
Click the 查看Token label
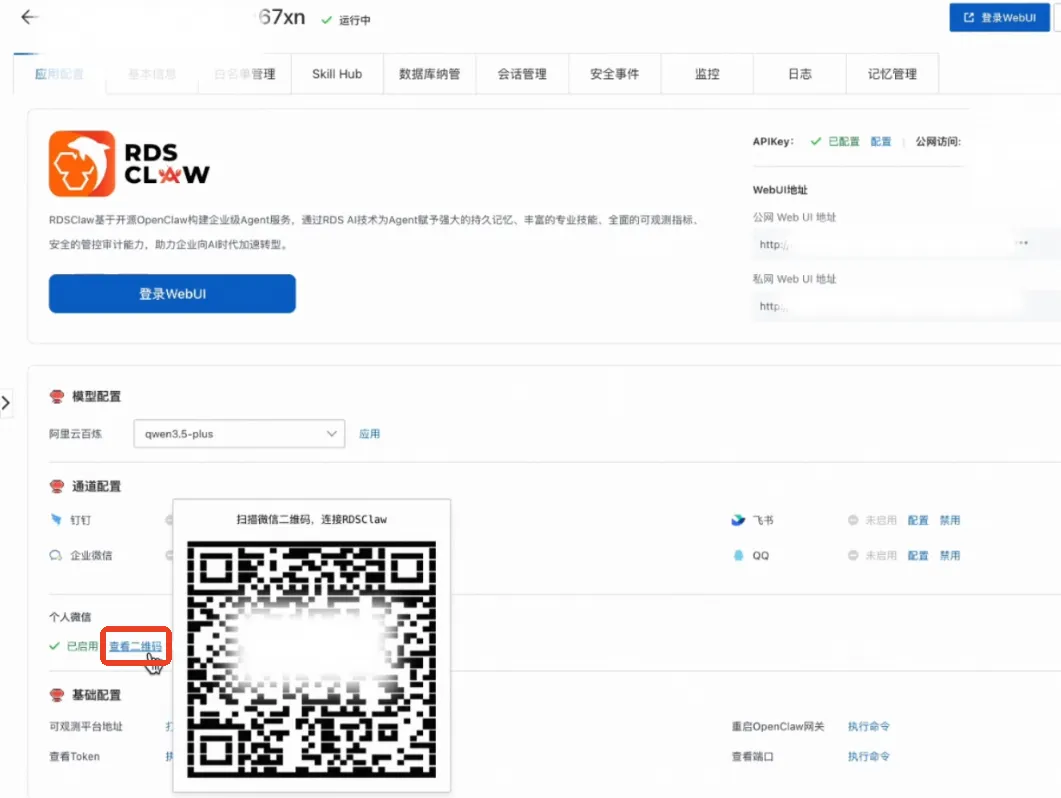coord(74,756)
